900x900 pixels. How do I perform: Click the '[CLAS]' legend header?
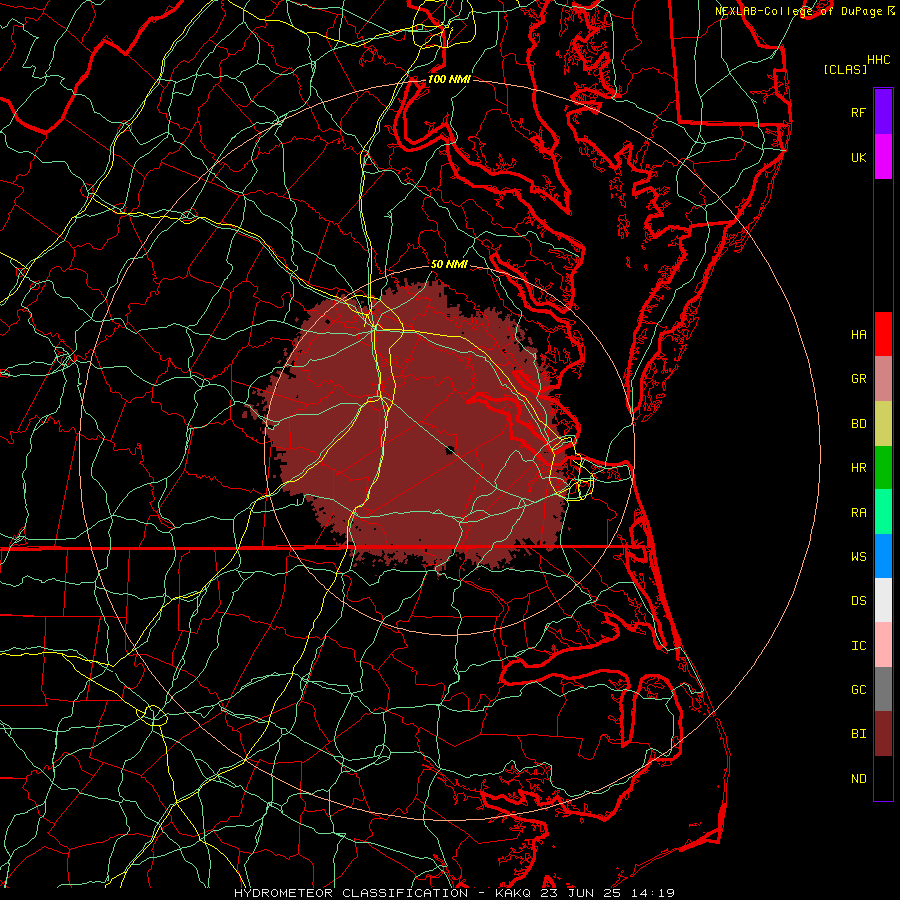[845, 69]
